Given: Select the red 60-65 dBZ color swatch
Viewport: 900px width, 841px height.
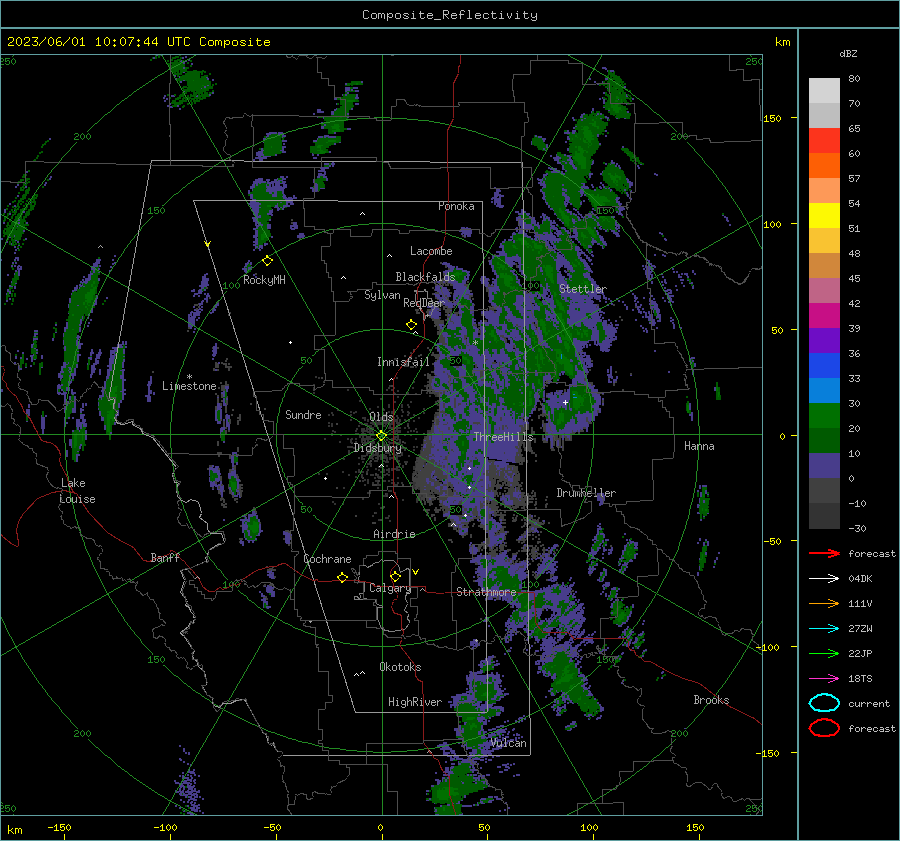Looking at the screenshot, I should [x=824, y=141].
